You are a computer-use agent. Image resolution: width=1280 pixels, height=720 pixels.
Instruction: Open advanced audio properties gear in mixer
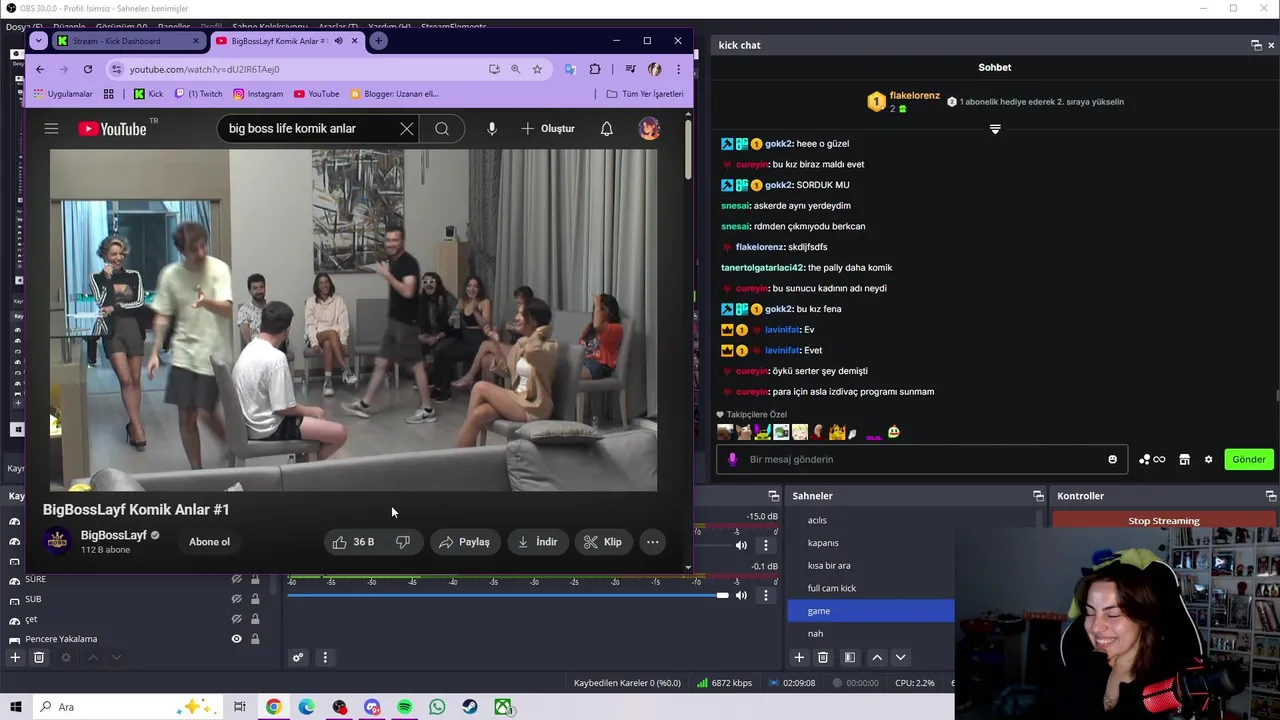297,657
